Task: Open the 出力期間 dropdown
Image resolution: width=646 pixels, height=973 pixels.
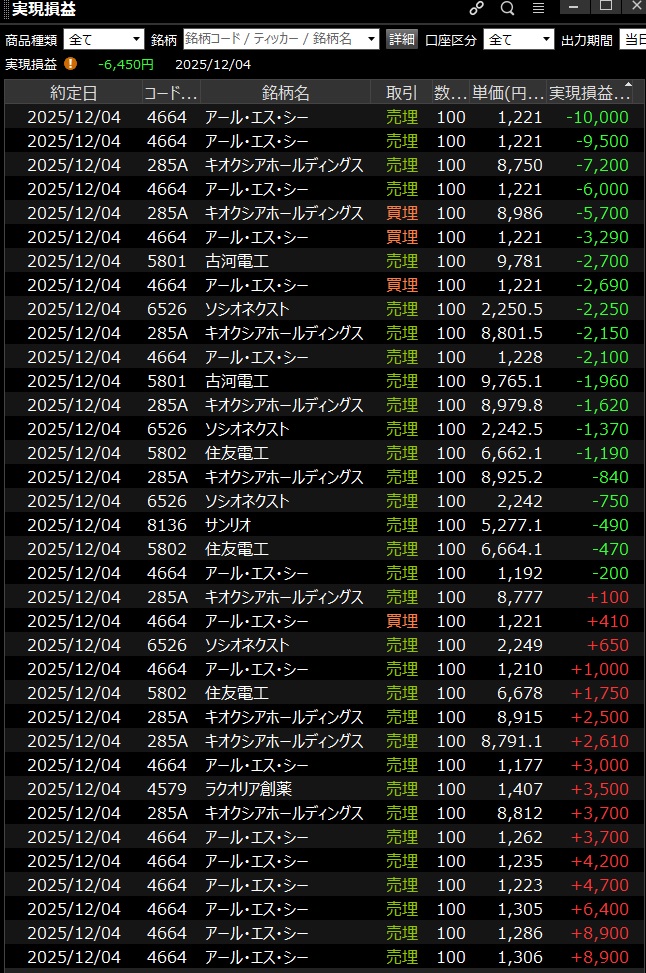Action: (632, 40)
